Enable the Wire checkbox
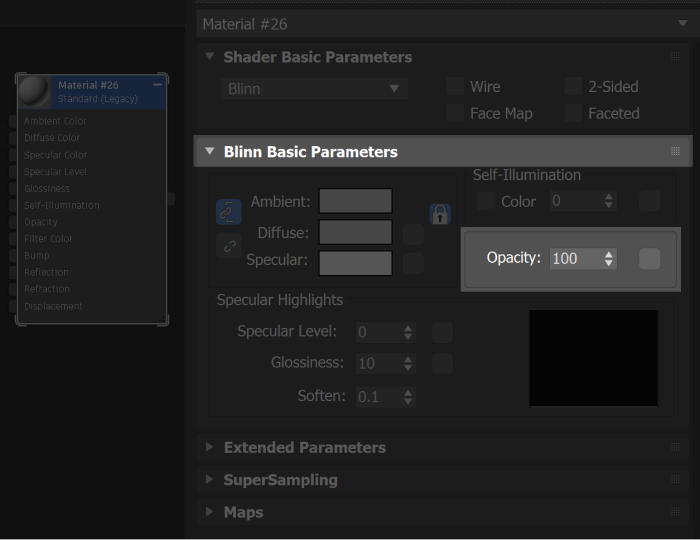The width and height of the screenshot is (700, 540). (x=455, y=87)
